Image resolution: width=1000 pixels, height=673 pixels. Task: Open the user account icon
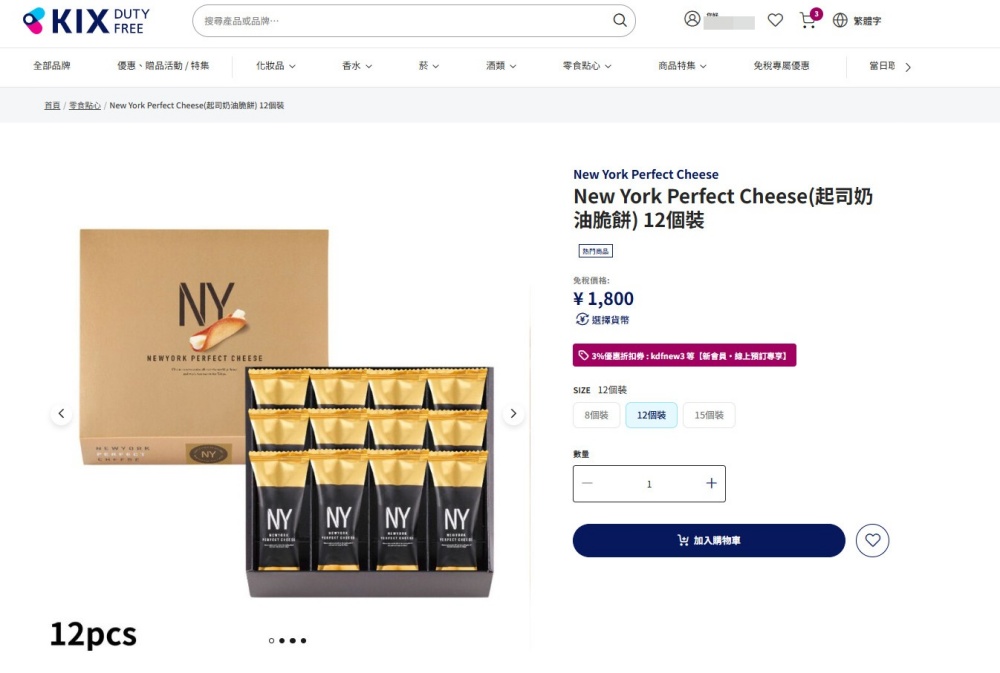tap(692, 19)
